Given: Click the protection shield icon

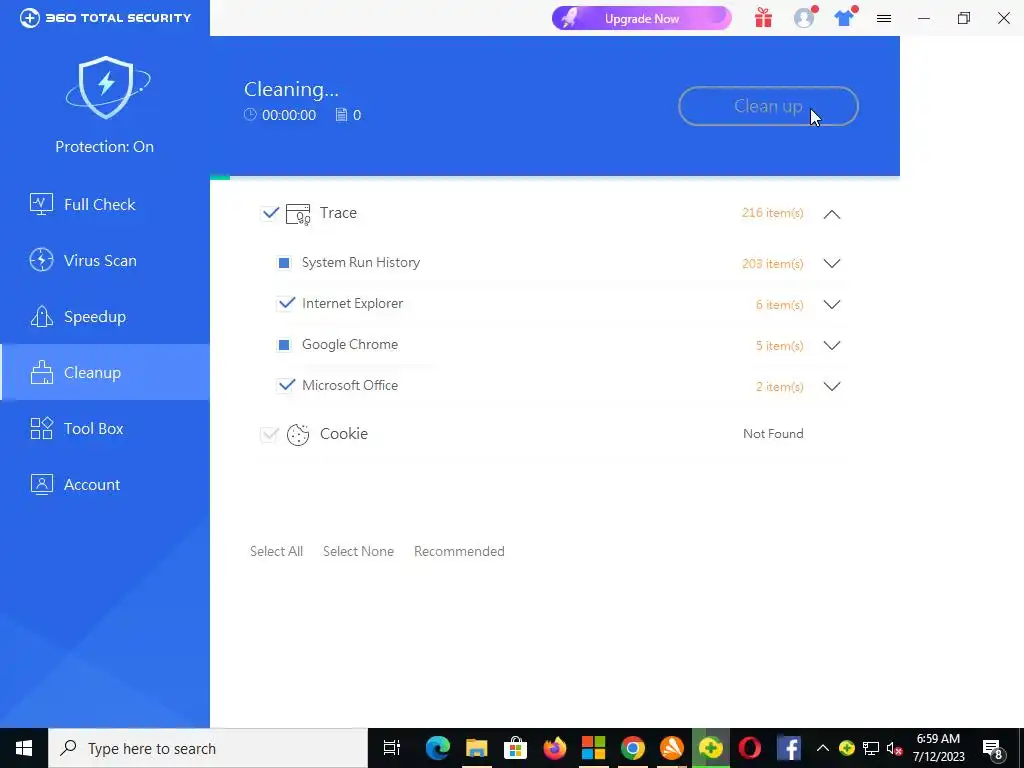Looking at the screenshot, I should (x=106, y=87).
